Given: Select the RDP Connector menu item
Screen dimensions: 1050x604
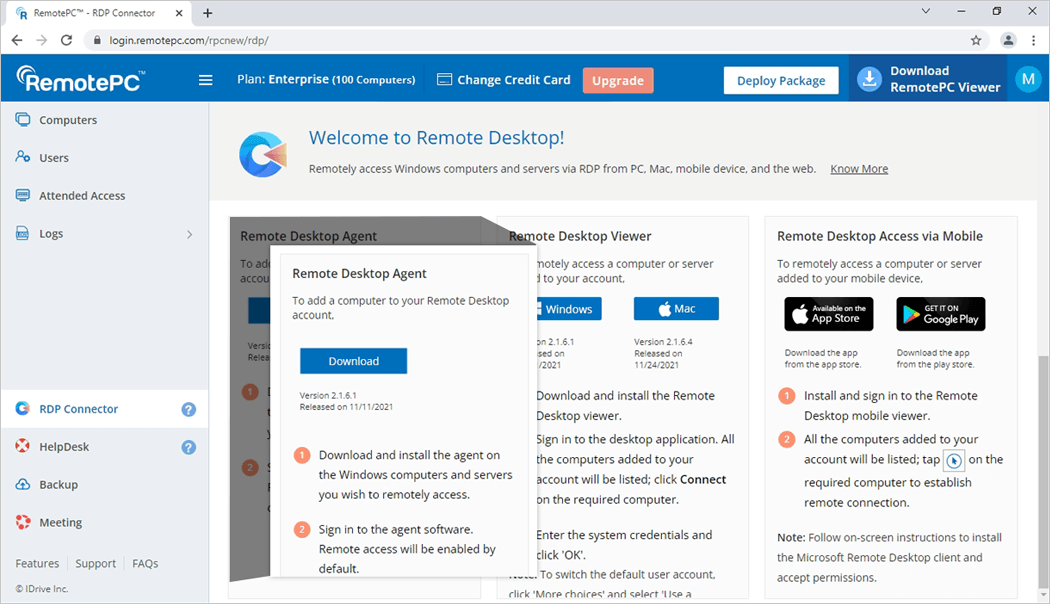Looking at the screenshot, I should [78, 409].
